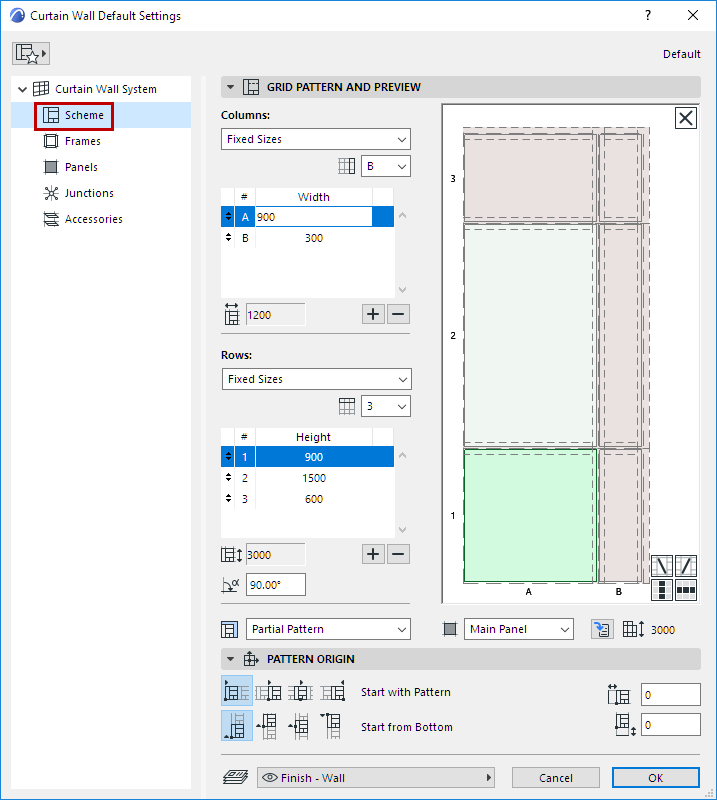Screen dimensions: 717x800
Task: Move row 3 using its reorder arrows
Action: click(228, 499)
